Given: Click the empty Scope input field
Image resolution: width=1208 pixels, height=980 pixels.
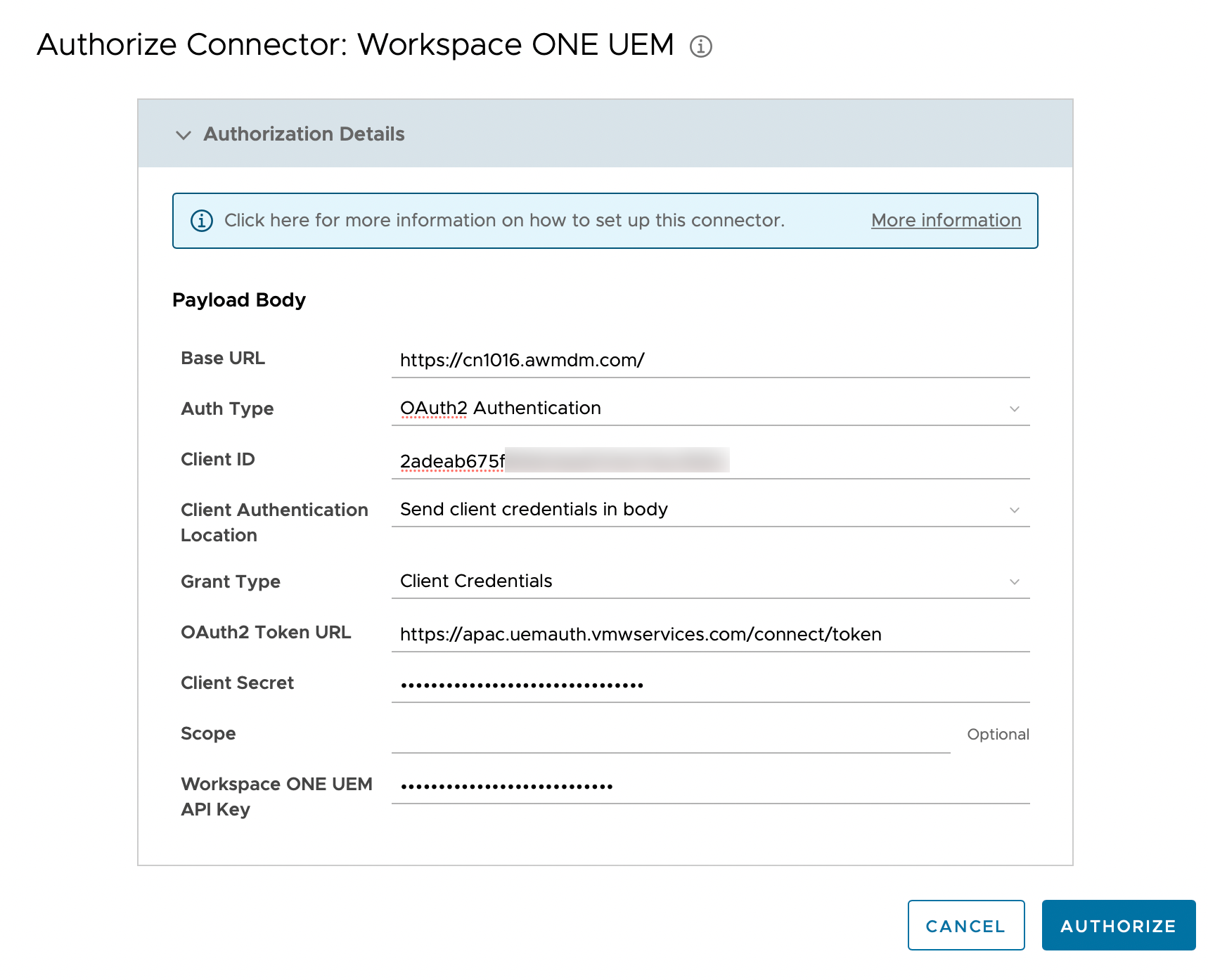Looking at the screenshot, I should [x=670, y=735].
